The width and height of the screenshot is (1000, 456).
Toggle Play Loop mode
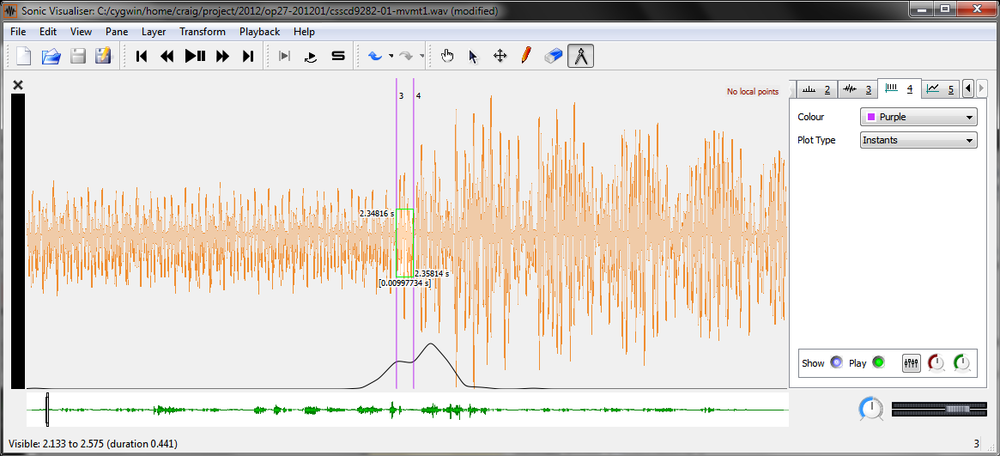pyautogui.click(x=311, y=56)
